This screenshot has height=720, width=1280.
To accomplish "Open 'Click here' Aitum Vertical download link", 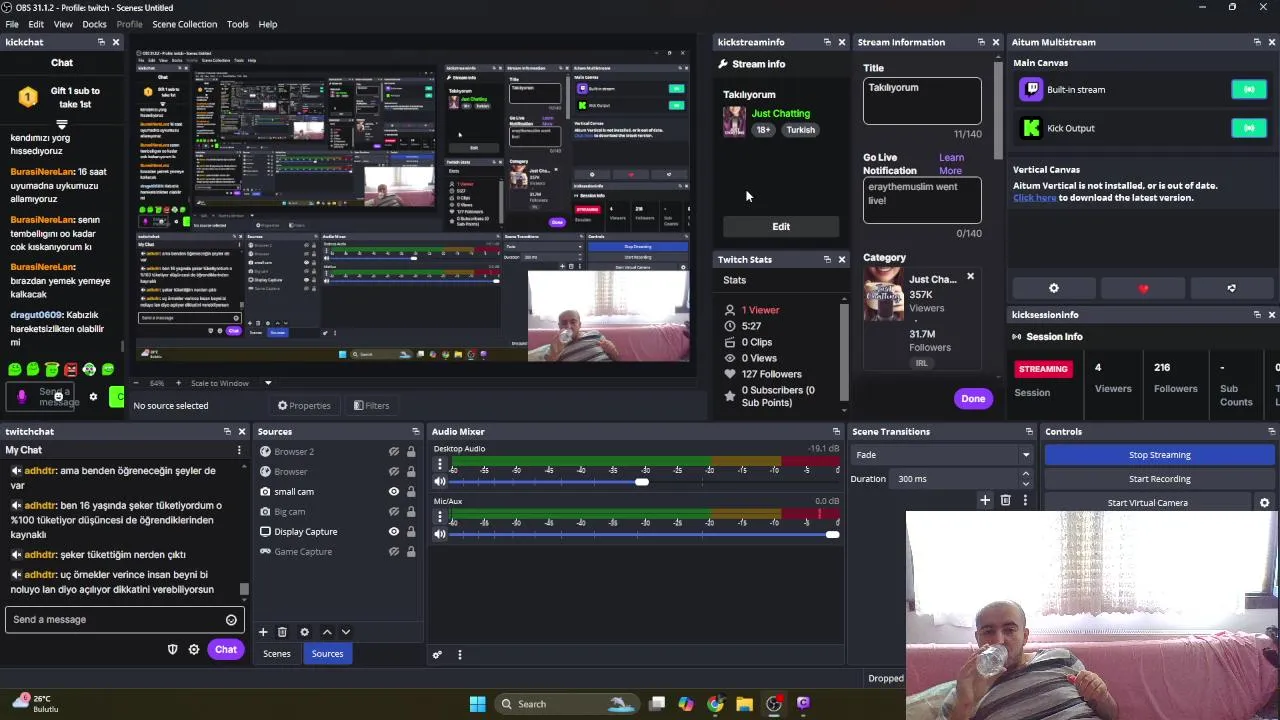I will (1034, 198).
